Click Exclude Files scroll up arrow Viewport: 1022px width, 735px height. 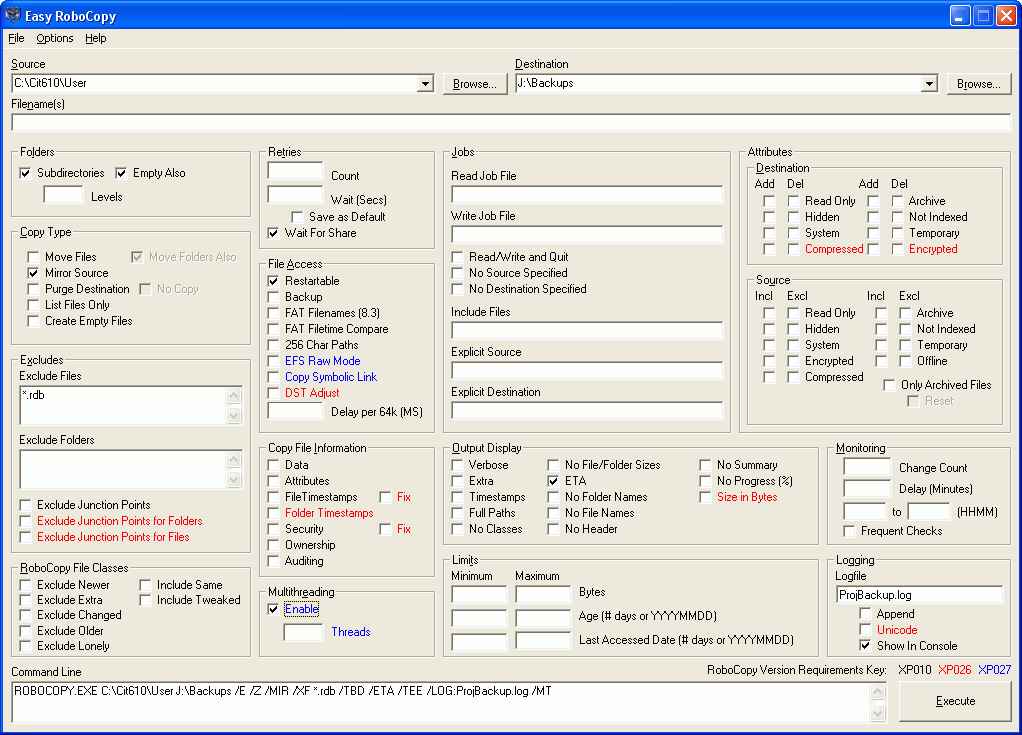(x=234, y=396)
